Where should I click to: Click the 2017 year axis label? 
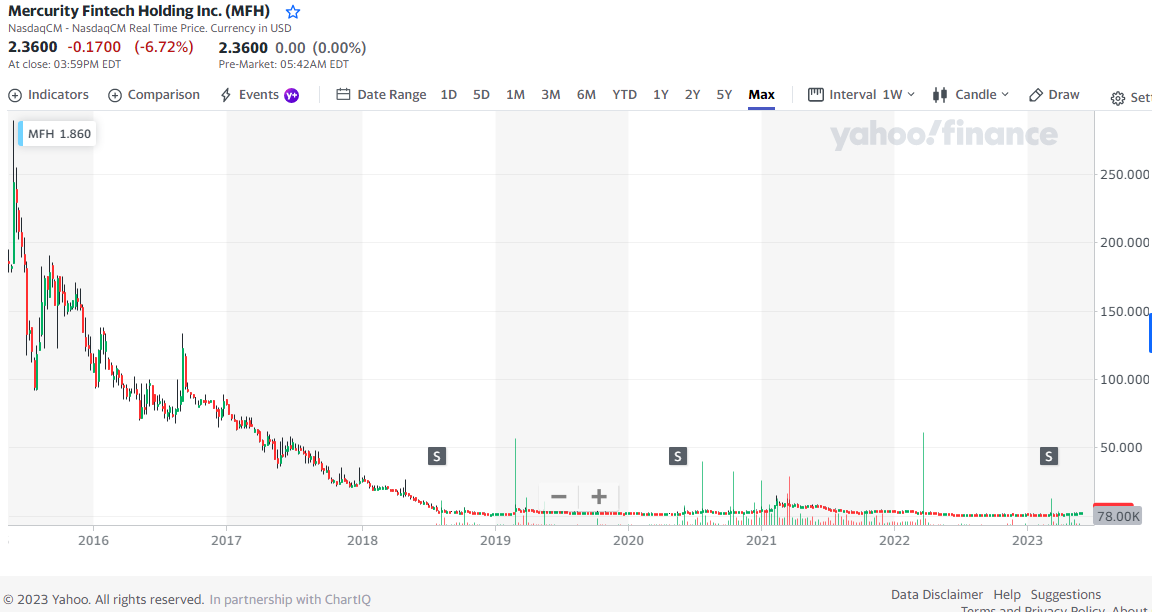(226, 541)
